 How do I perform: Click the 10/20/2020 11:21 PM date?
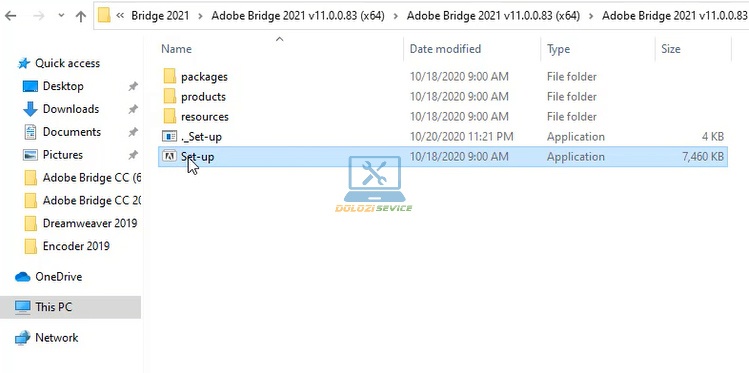point(461,137)
